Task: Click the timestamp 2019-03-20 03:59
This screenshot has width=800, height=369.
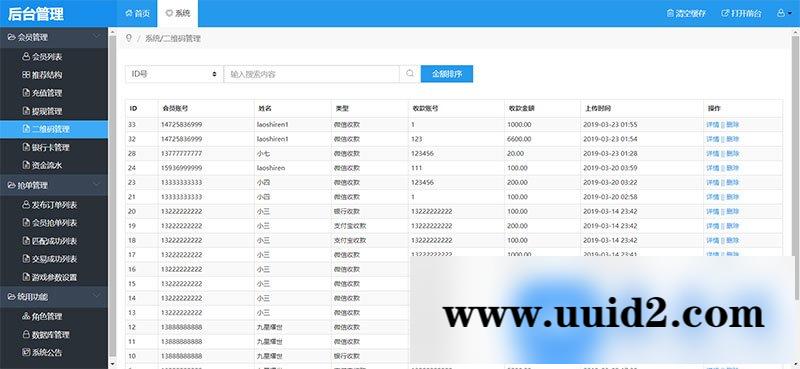Action: tap(610, 168)
